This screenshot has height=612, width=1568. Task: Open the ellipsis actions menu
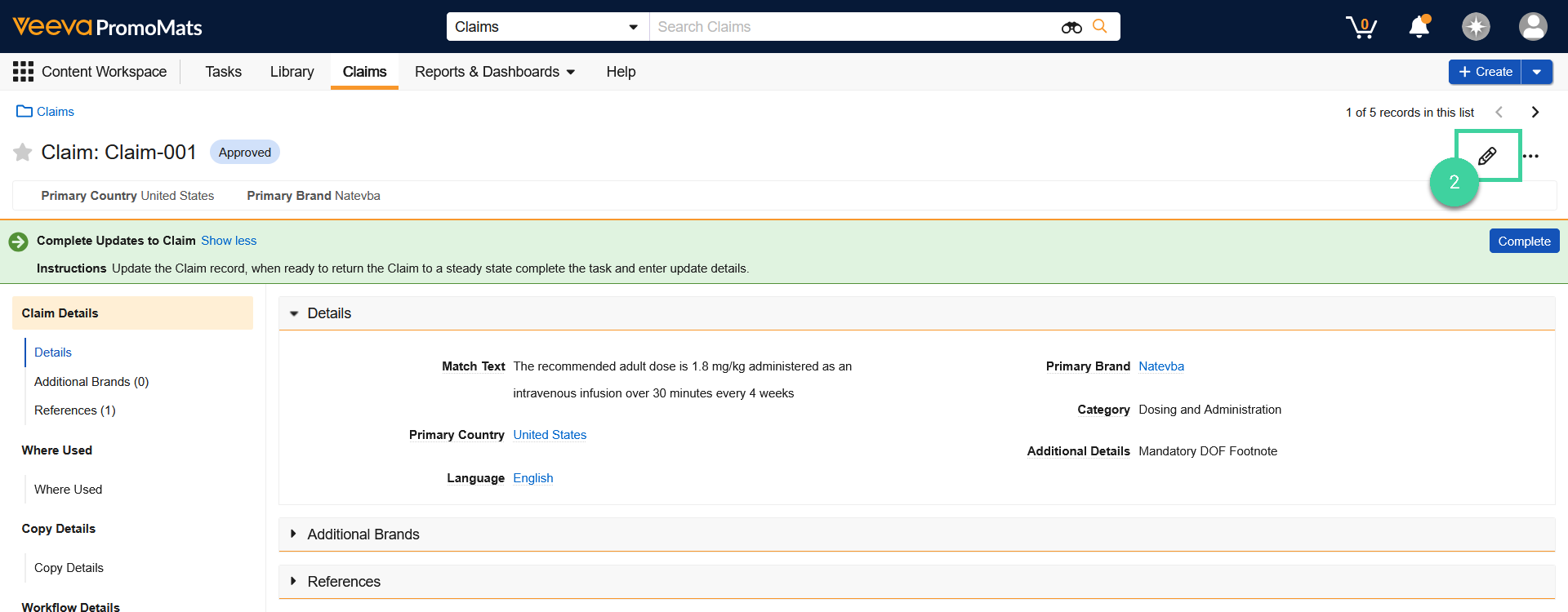(1531, 156)
